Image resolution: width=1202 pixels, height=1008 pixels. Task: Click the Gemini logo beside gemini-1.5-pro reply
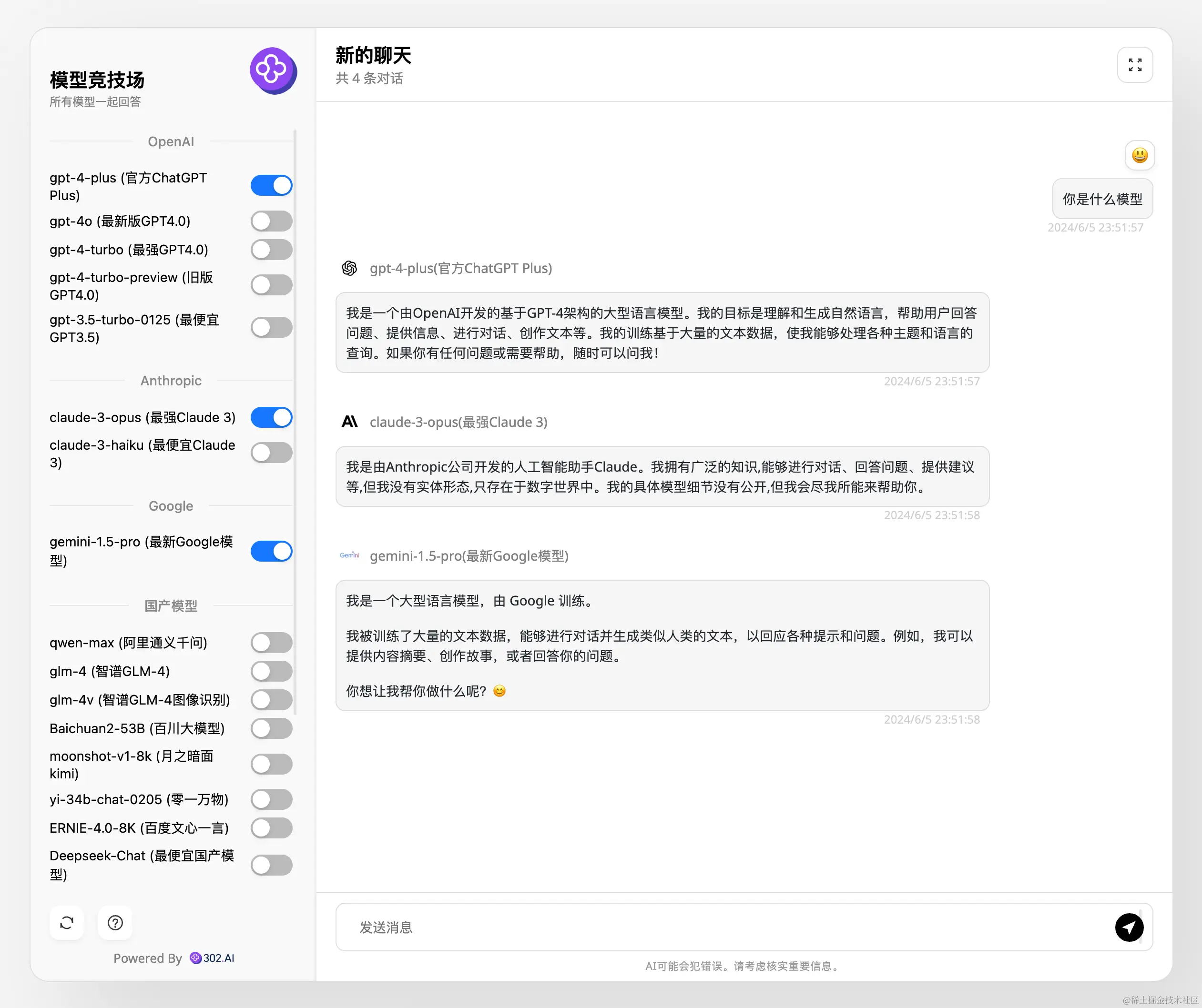pos(349,555)
